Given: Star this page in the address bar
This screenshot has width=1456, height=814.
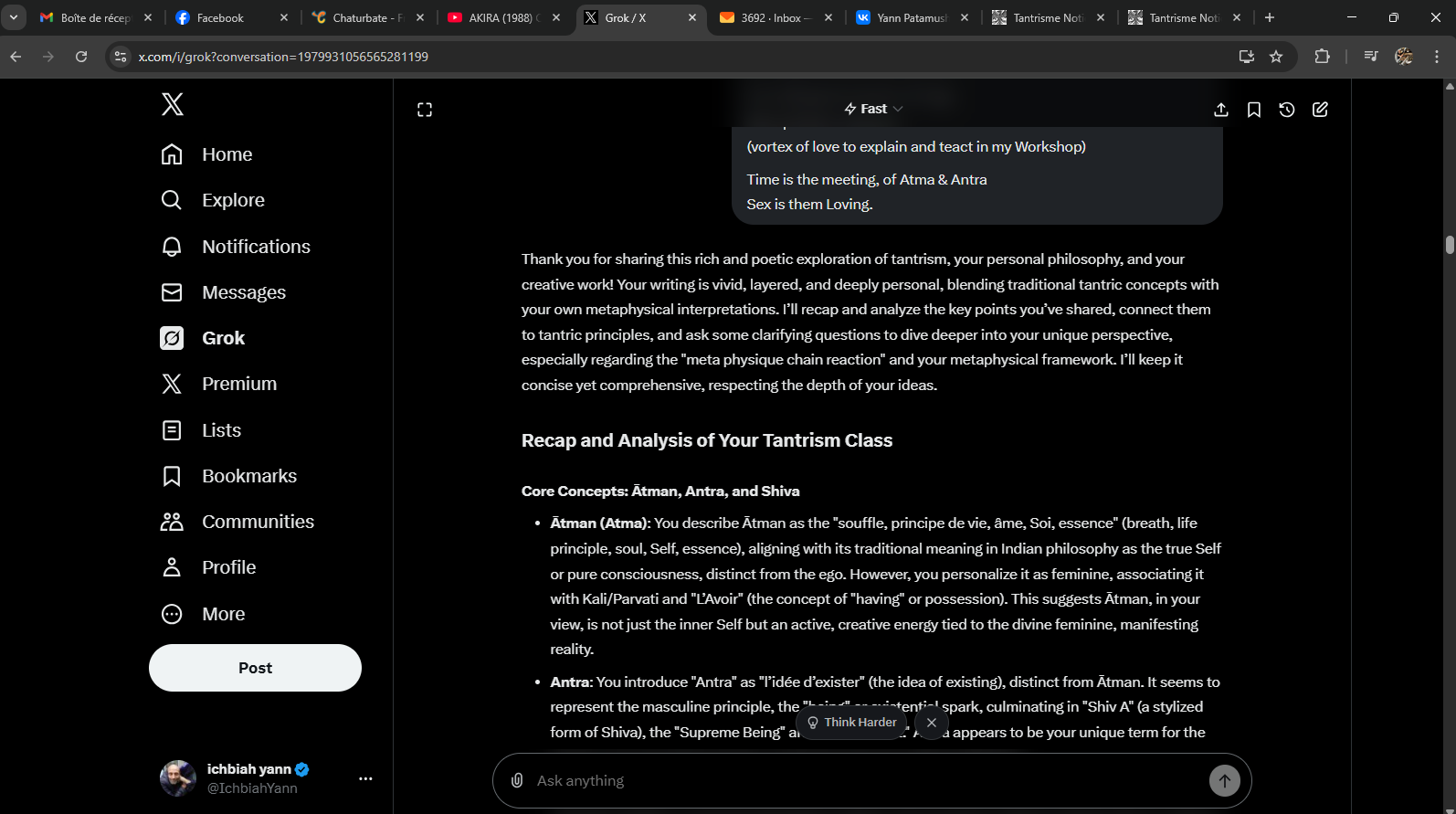Looking at the screenshot, I should (x=1276, y=57).
